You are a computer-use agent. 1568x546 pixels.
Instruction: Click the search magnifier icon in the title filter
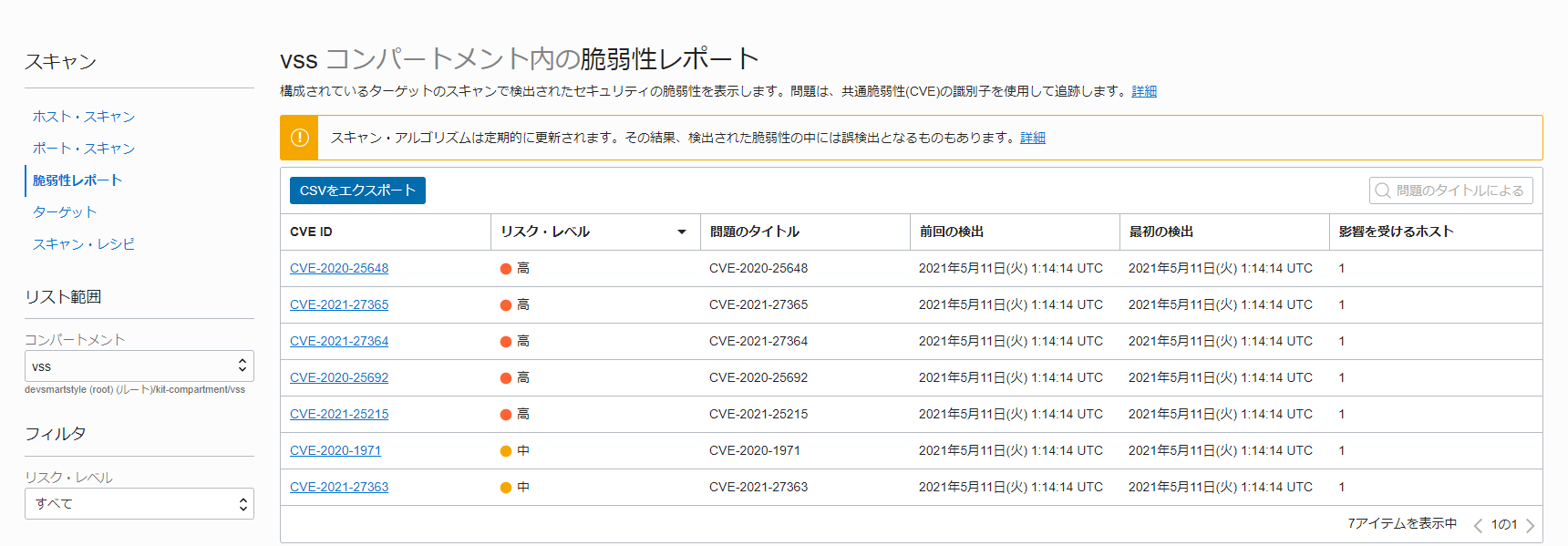coord(1383,191)
